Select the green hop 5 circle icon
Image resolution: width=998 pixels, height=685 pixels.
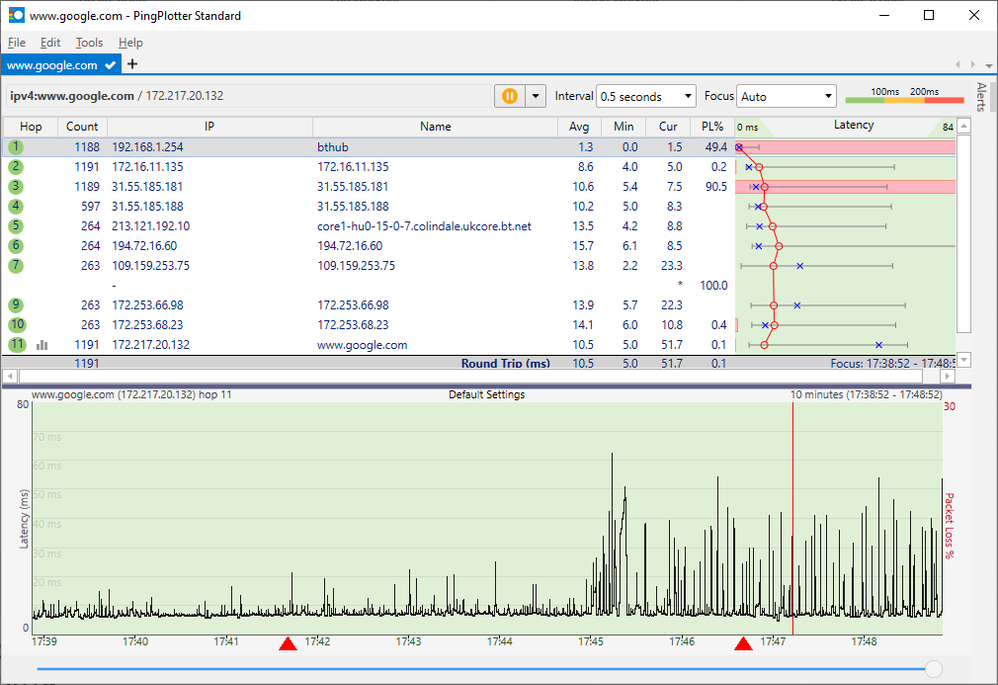click(x=16, y=226)
